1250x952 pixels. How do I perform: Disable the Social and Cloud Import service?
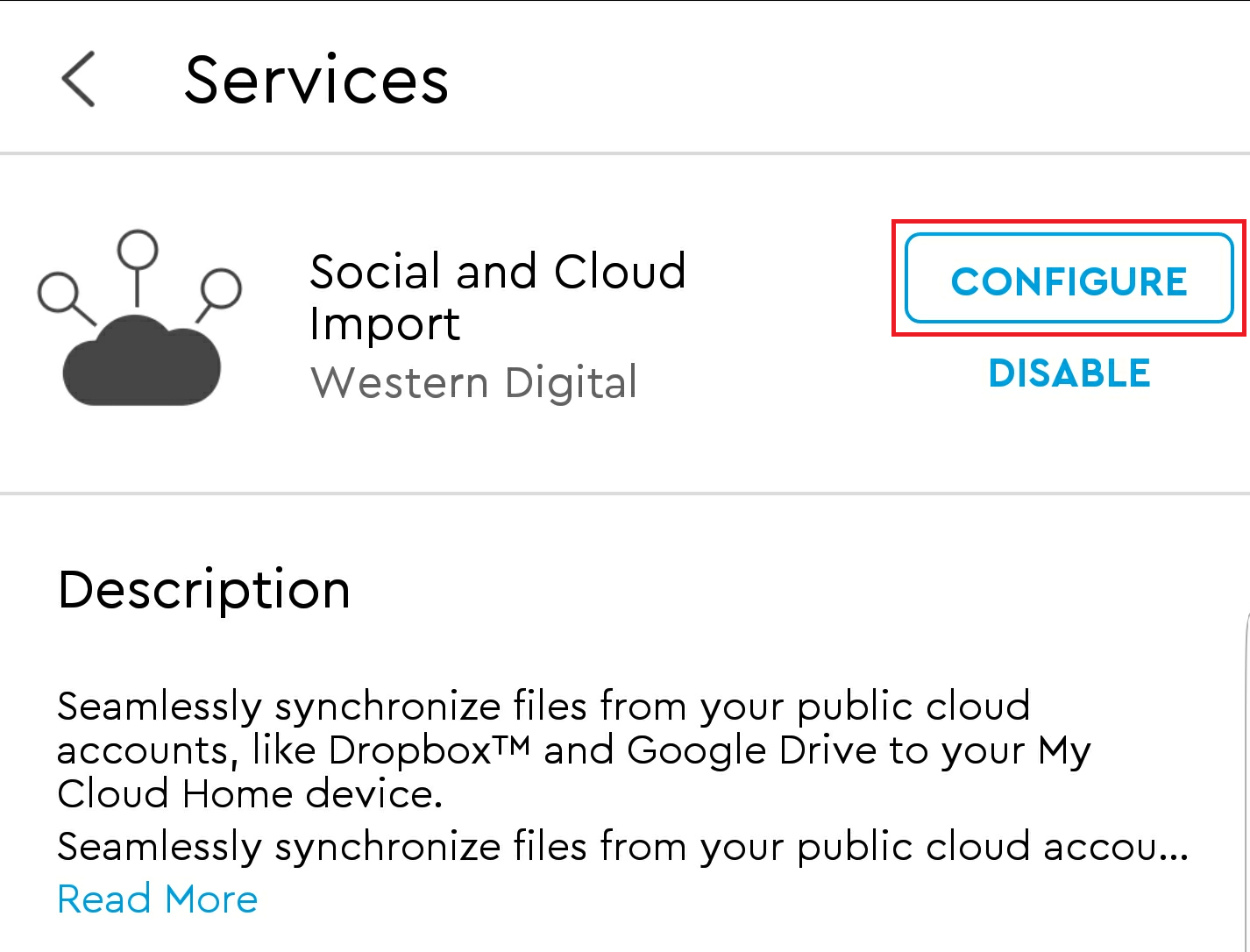click(x=1069, y=373)
